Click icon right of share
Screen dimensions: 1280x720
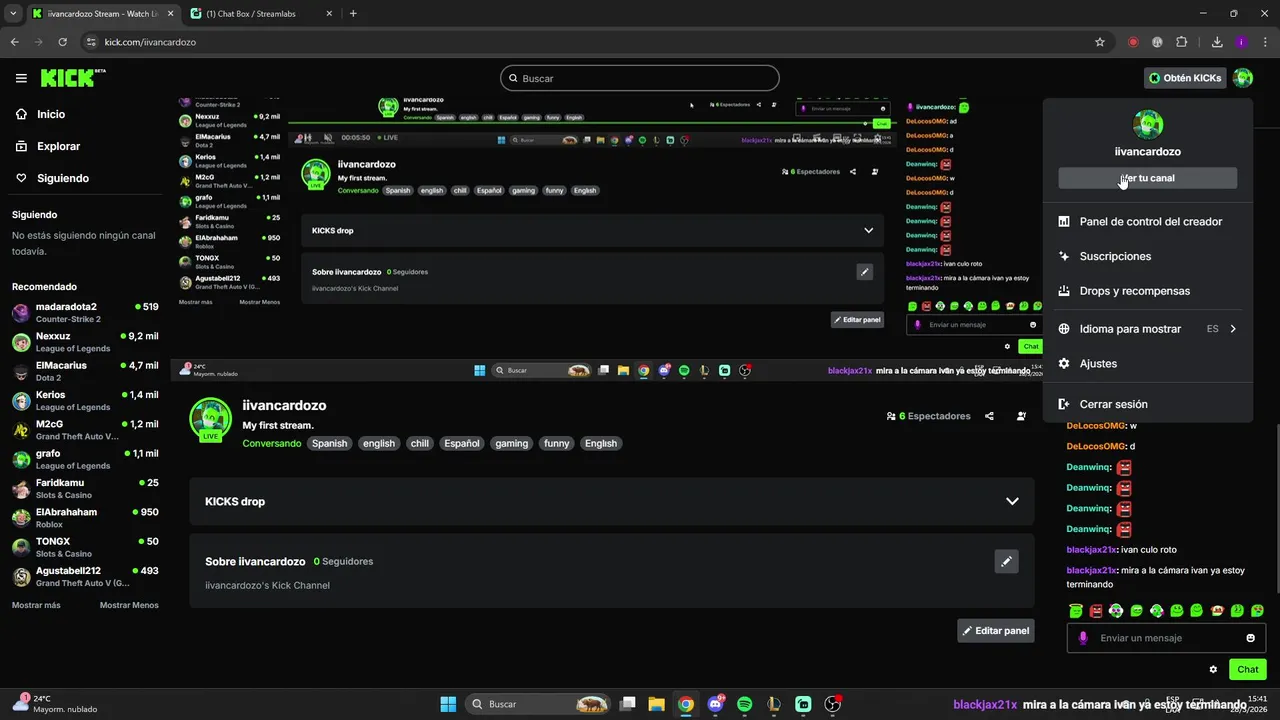click(x=1021, y=416)
